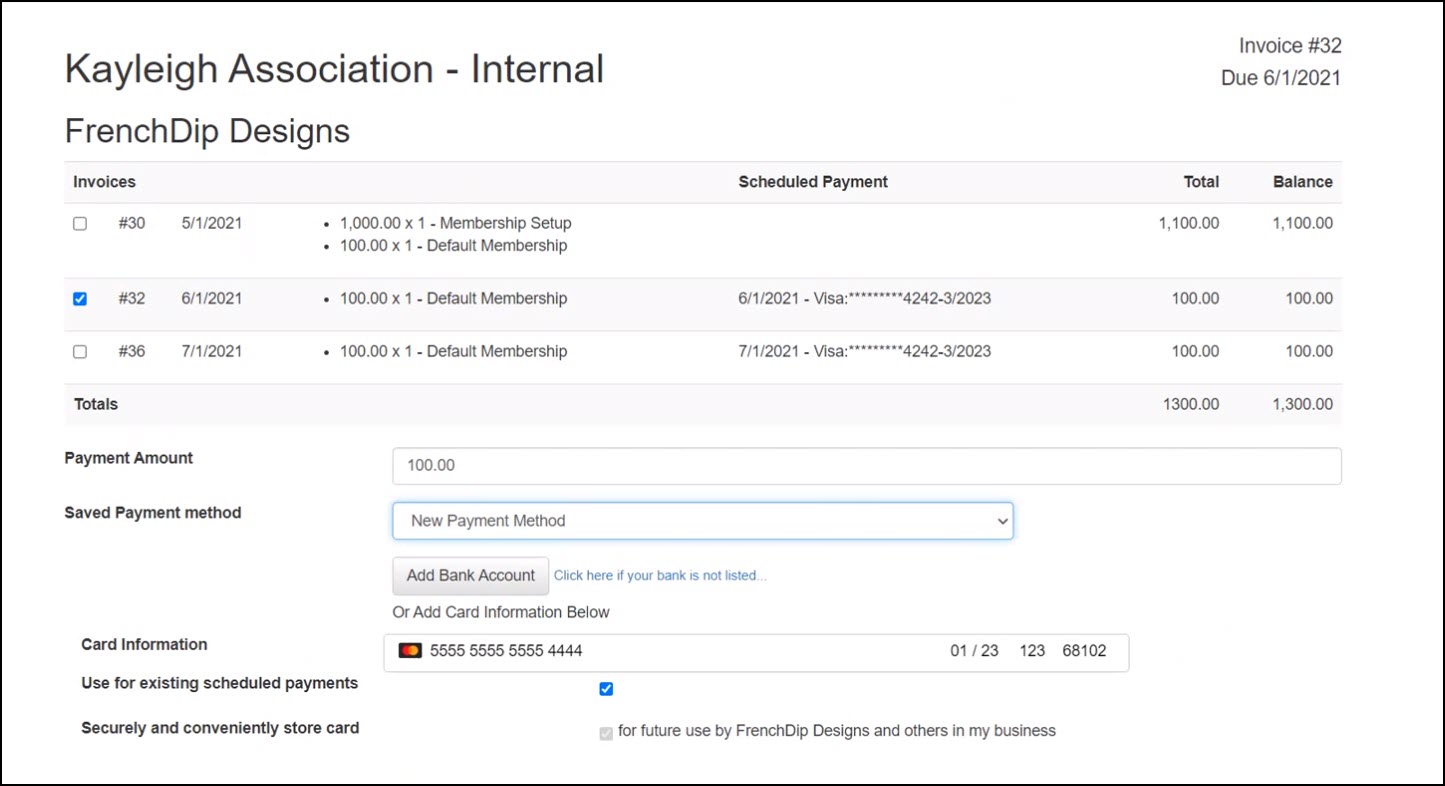1445x786 pixels.
Task: Check the invoice #30 checkbox
Action: 80,224
